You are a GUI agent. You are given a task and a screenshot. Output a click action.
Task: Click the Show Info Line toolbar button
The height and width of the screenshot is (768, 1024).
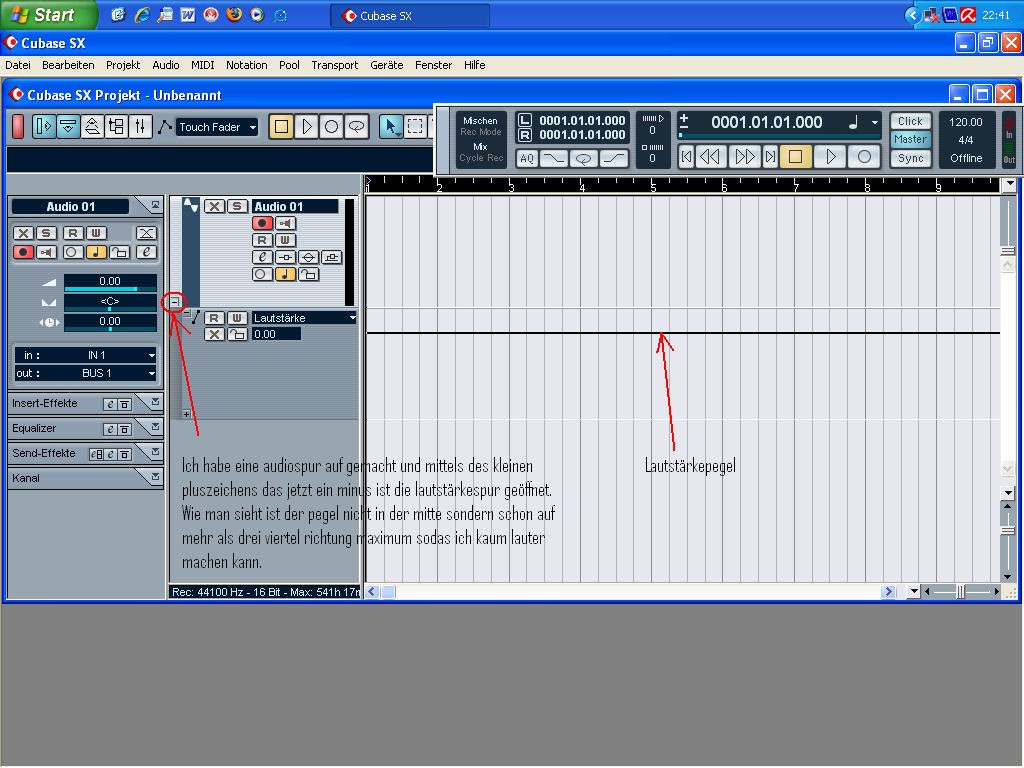[68, 126]
